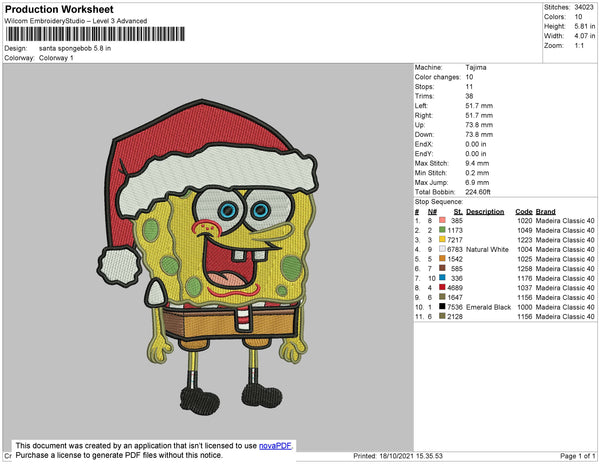The width and height of the screenshot is (600, 464).
Task: Click the 'Brand' column header
Action: point(545,212)
